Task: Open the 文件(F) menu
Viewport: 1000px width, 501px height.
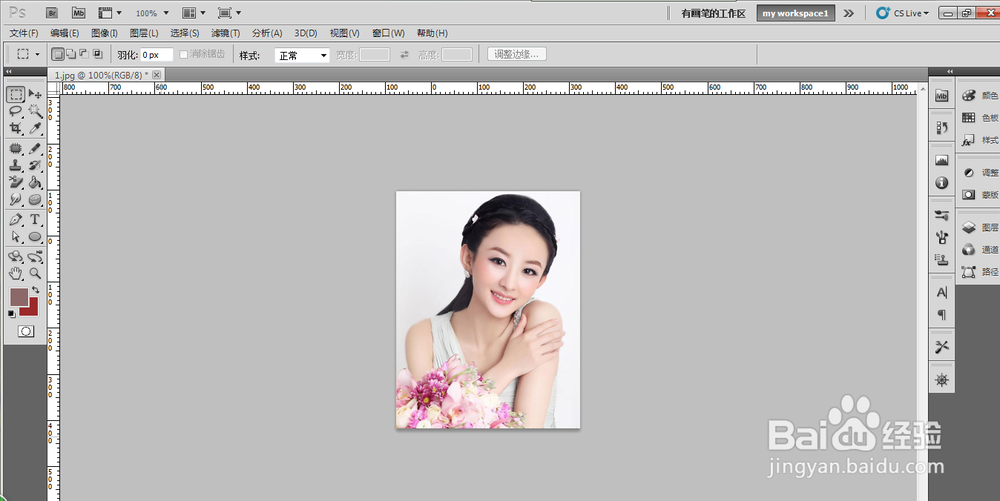Action: [24, 33]
